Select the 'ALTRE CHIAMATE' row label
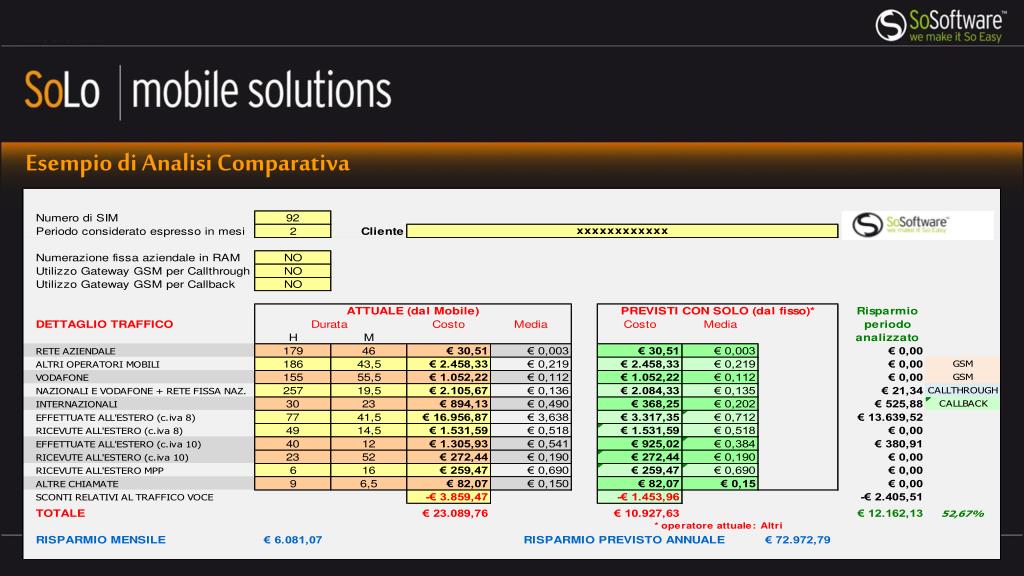Image resolution: width=1024 pixels, height=576 pixels. (77, 484)
